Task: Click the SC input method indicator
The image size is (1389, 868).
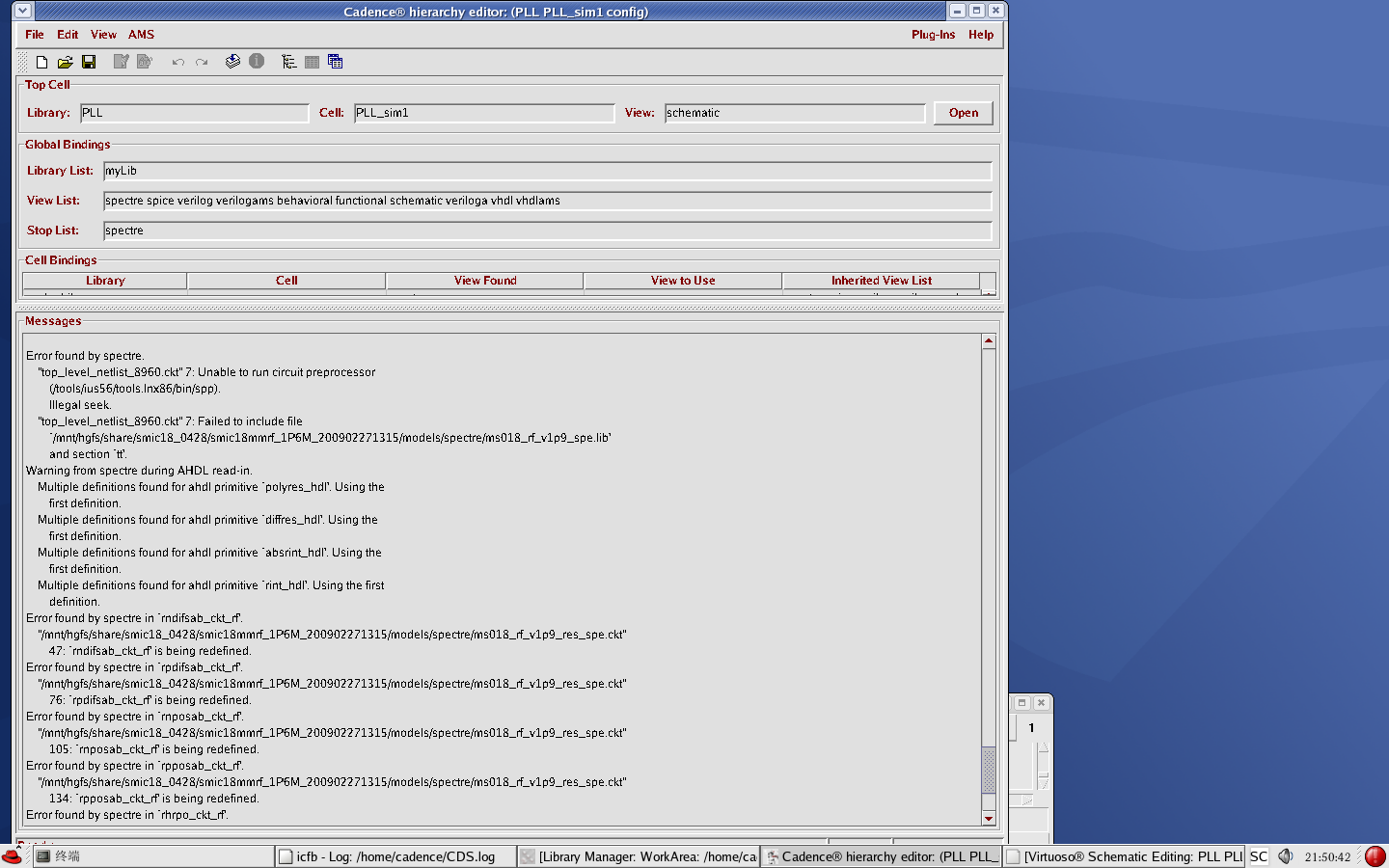Action: pyautogui.click(x=1259, y=856)
